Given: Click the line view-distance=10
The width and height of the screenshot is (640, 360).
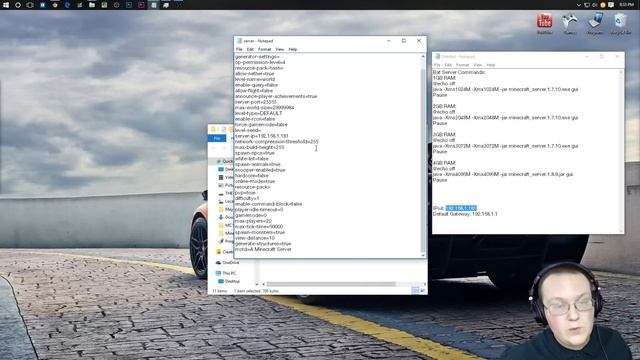Looking at the screenshot, I should pos(255,238).
